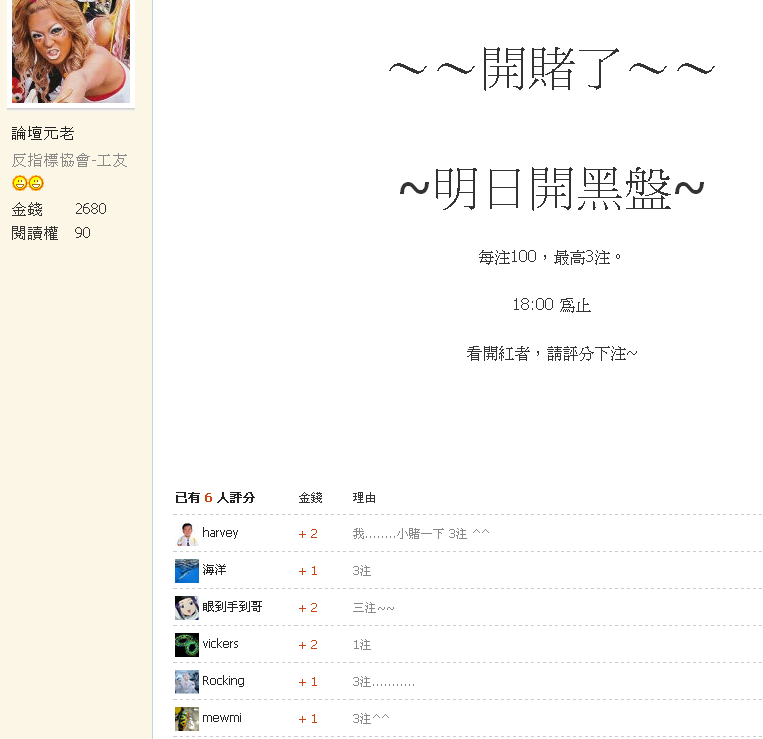Click harvey's small avatar thumbnail
This screenshot has width=763, height=739.
click(187, 534)
